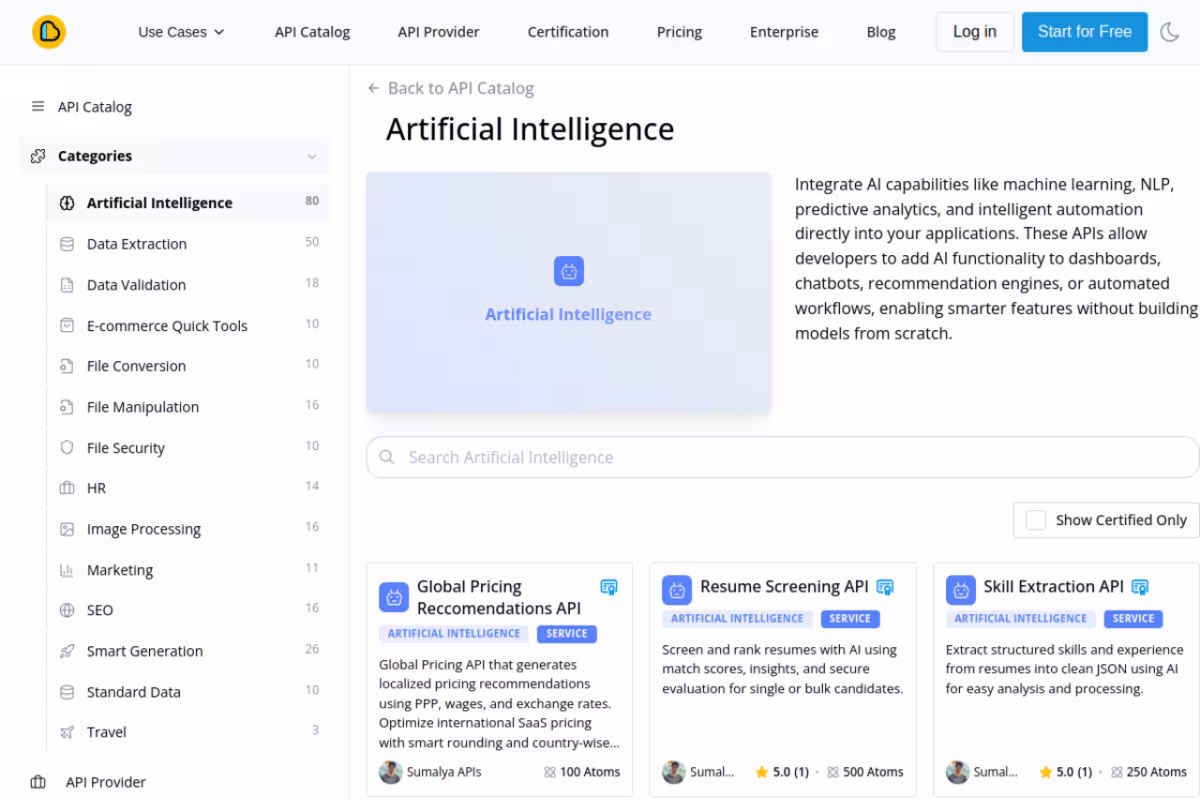Click the Marketing chart icon
Viewport: 1200px width, 800px height.
click(67, 570)
